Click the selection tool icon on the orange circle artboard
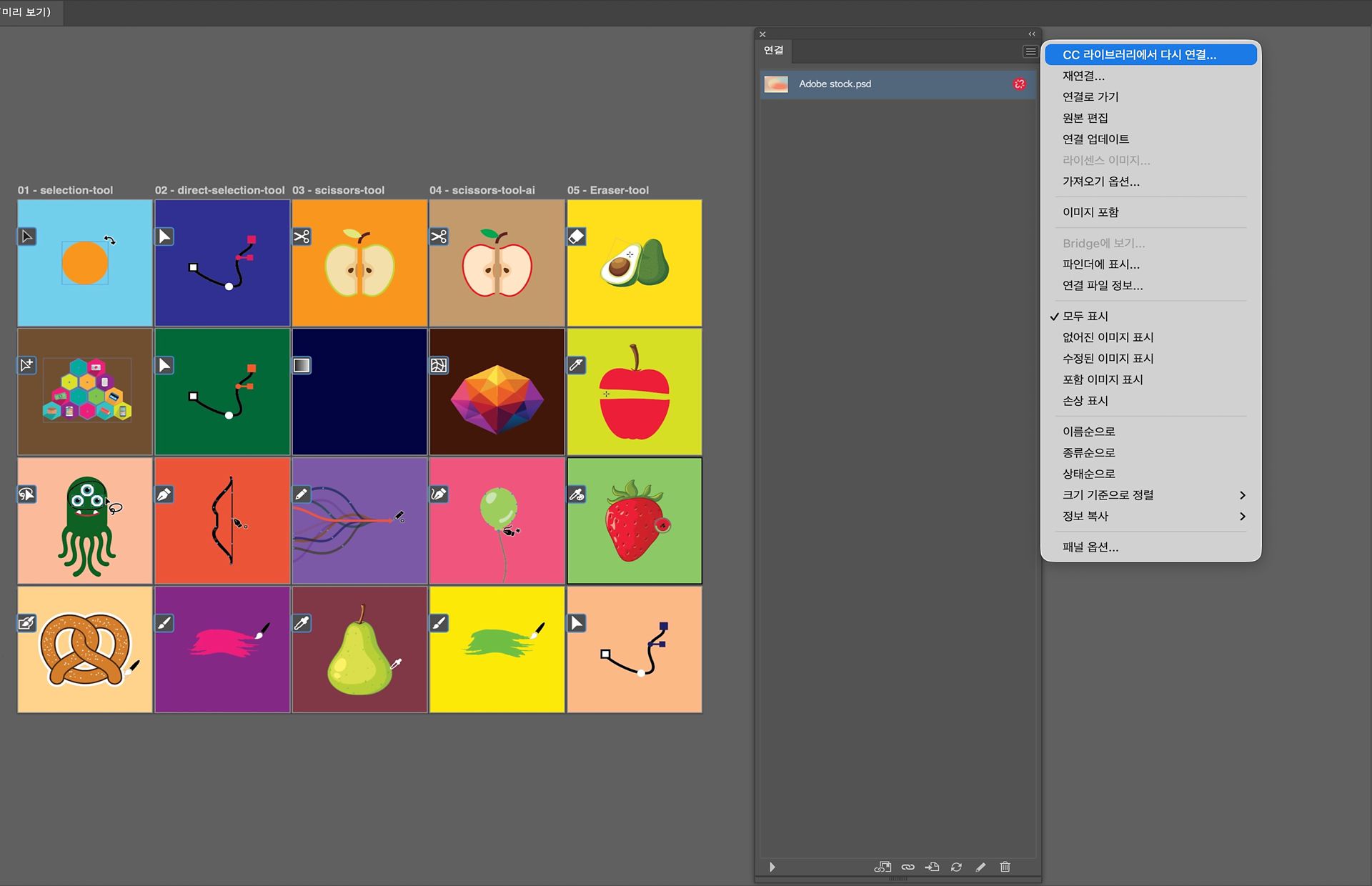 pyautogui.click(x=27, y=237)
